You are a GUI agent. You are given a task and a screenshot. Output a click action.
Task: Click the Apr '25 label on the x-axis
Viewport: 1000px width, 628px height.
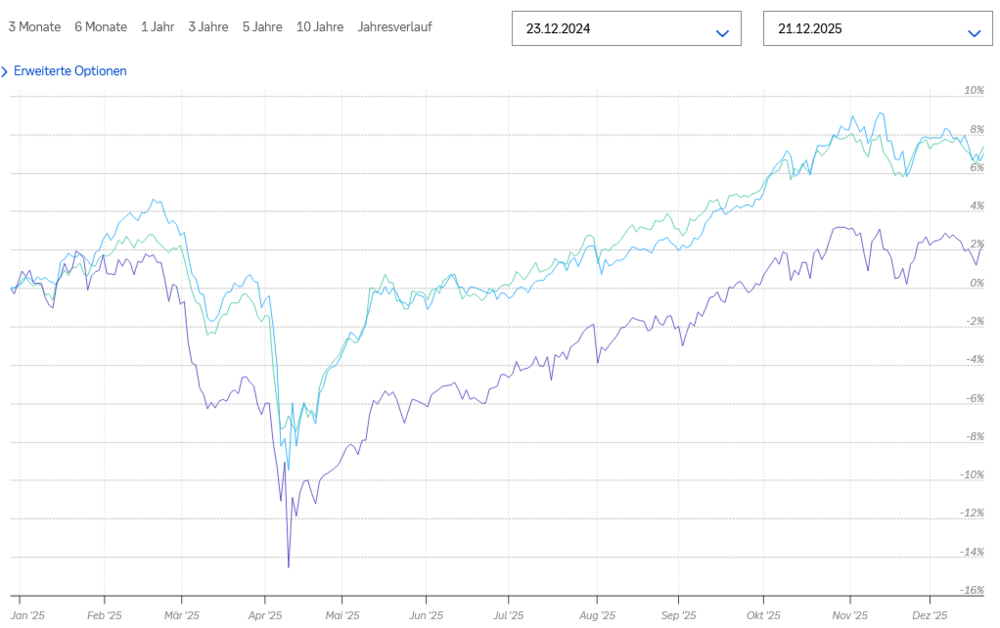click(263, 616)
